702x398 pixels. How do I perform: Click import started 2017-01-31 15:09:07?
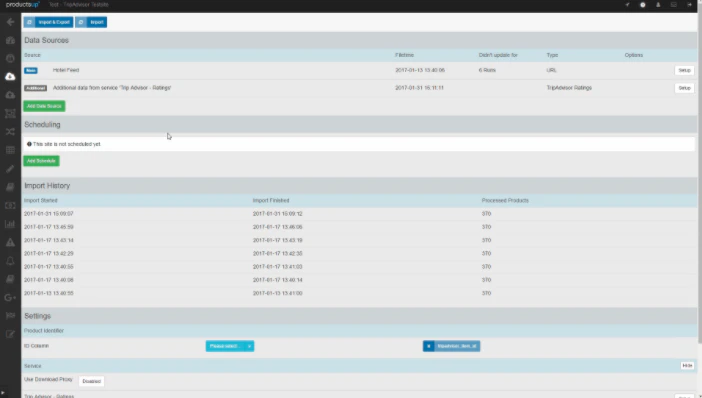coord(48,214)
